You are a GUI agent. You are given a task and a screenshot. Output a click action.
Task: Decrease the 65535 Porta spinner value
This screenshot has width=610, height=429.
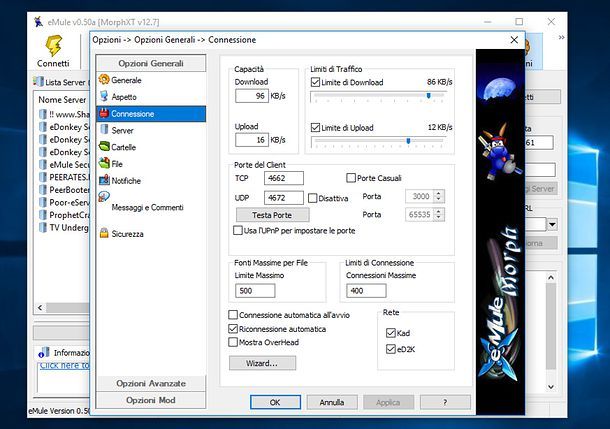click(439, 217)
